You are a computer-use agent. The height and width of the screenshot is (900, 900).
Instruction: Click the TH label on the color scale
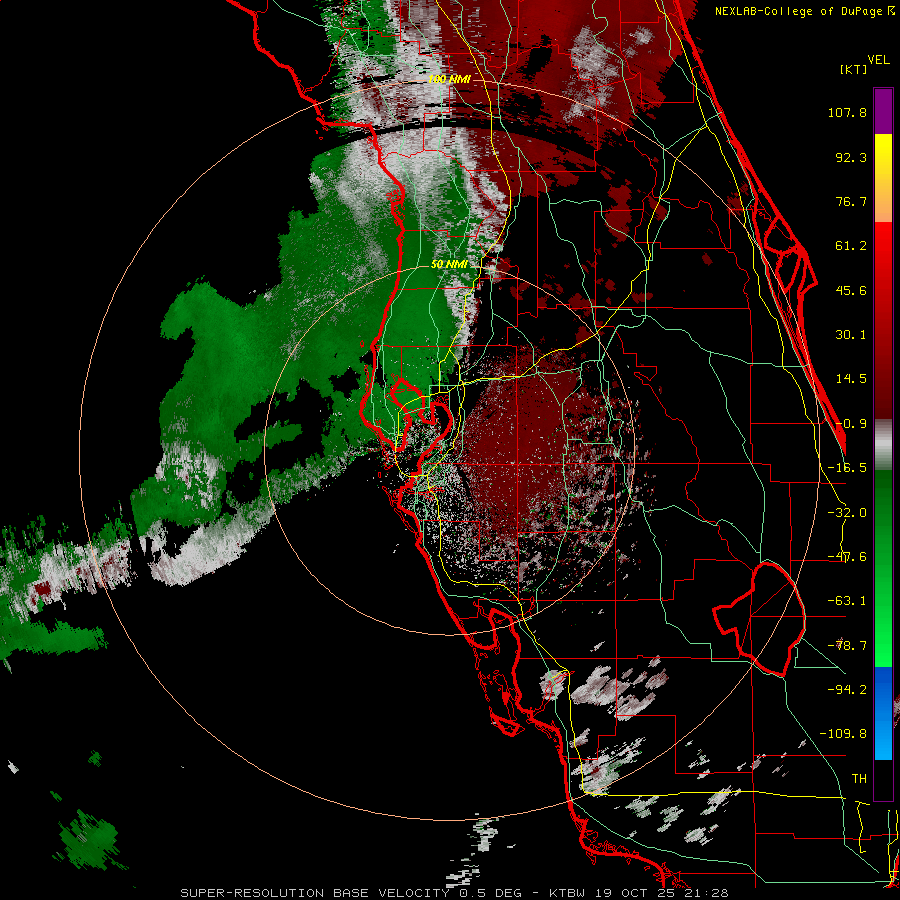[859, 778]
